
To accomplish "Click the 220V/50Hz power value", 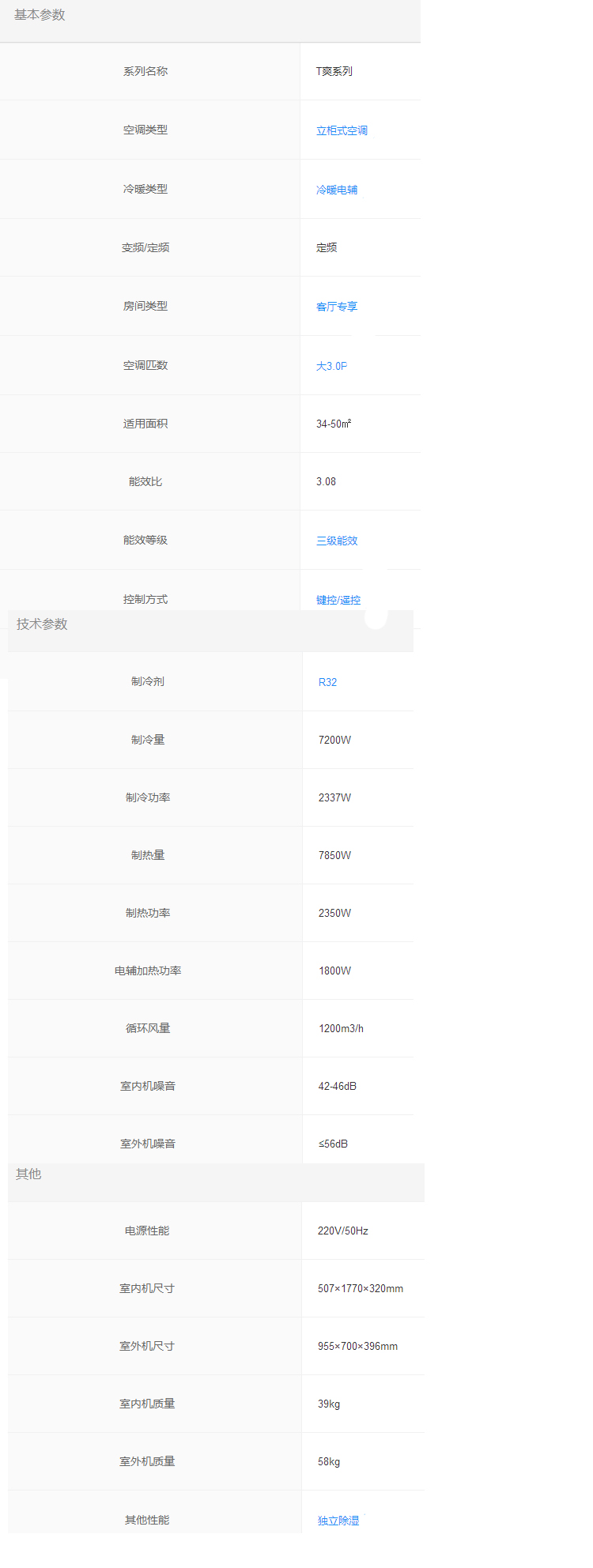I will coord(343,1231).
